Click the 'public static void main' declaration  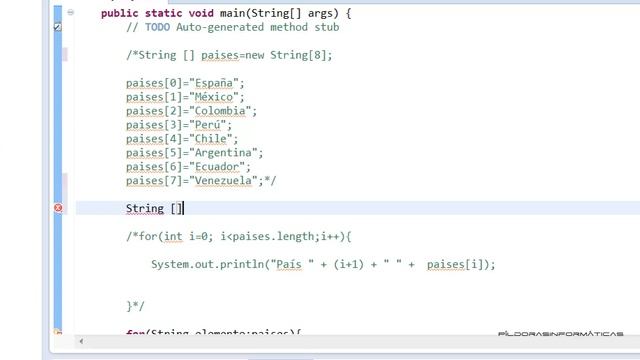(226, 13)
